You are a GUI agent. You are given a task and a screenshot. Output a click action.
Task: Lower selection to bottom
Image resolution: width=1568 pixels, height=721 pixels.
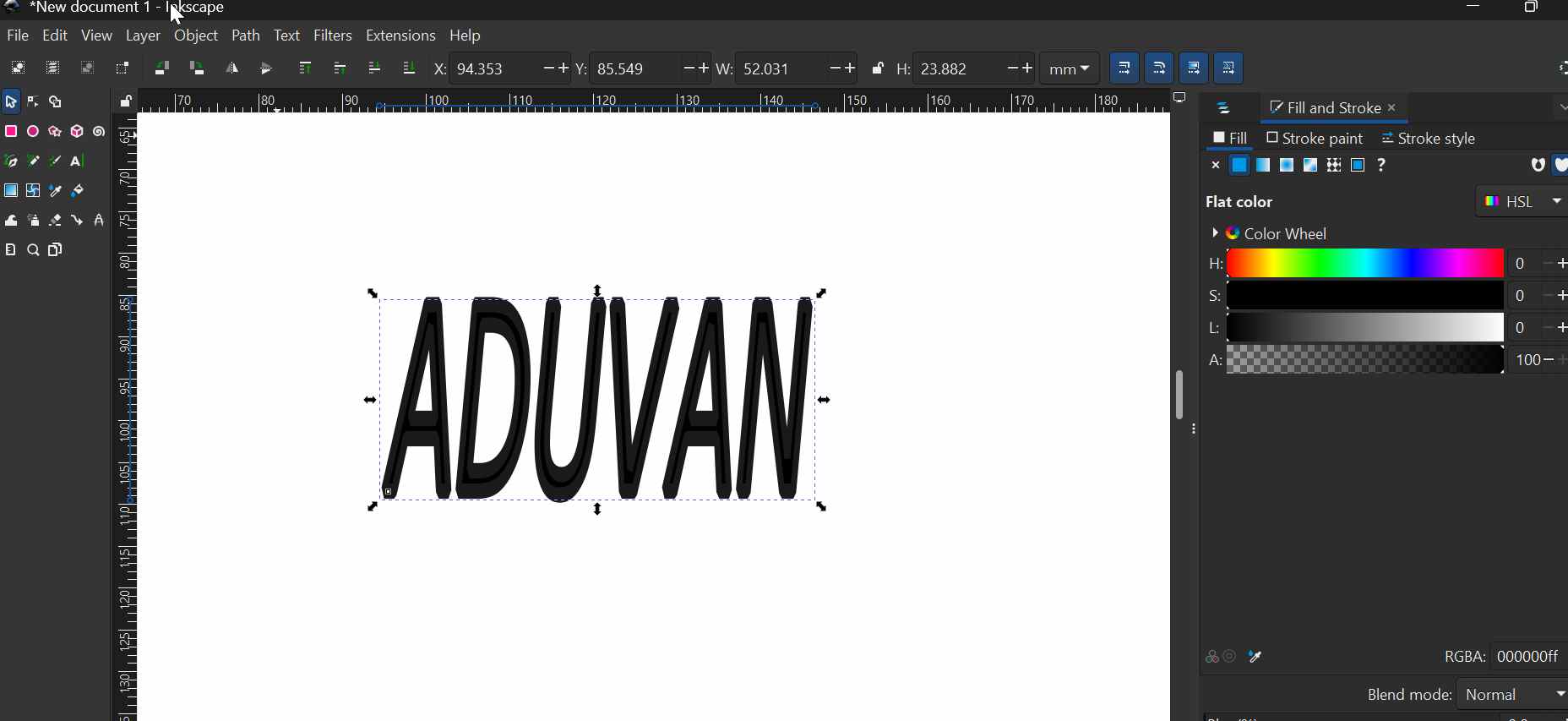point(409,68)
